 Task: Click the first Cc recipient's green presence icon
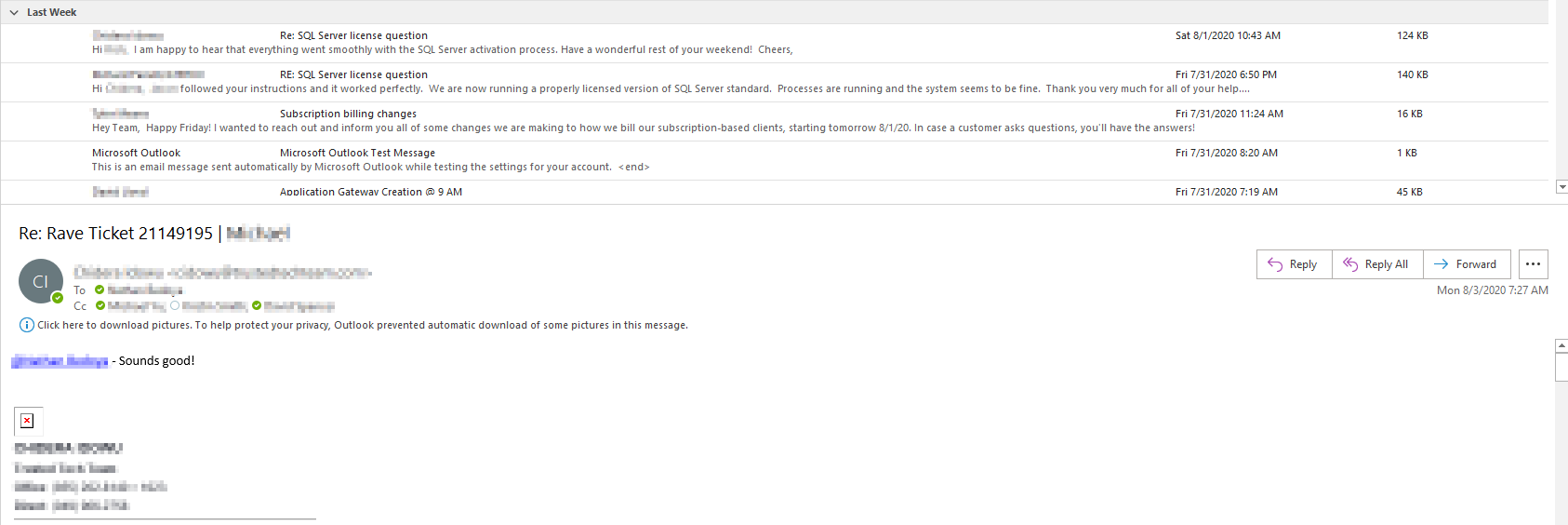click(100, 305)
